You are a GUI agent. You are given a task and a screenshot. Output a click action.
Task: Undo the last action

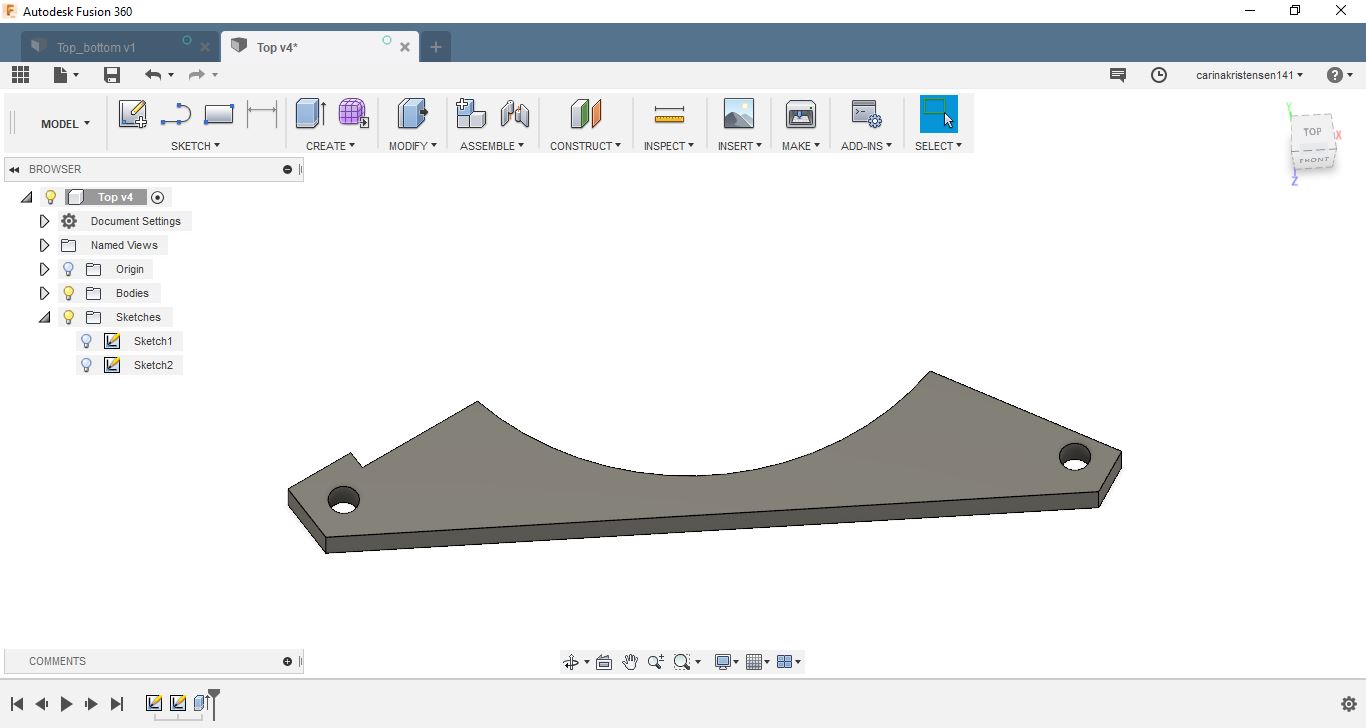click(152, 75)
